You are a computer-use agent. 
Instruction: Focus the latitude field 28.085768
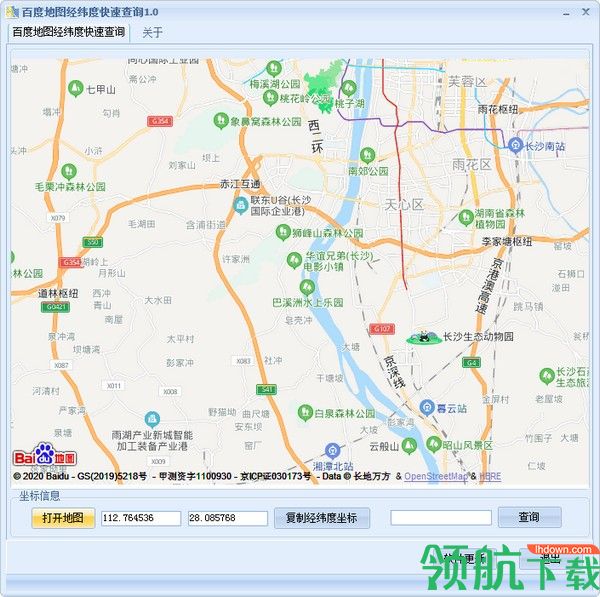tap(228, 518)
